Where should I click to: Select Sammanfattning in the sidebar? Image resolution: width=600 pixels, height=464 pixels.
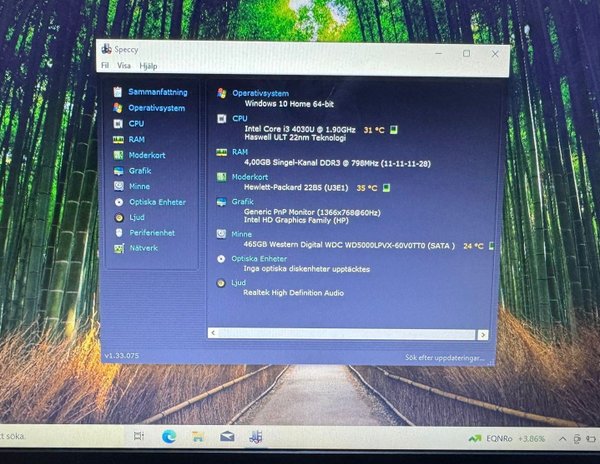click(x=158, y=92)
